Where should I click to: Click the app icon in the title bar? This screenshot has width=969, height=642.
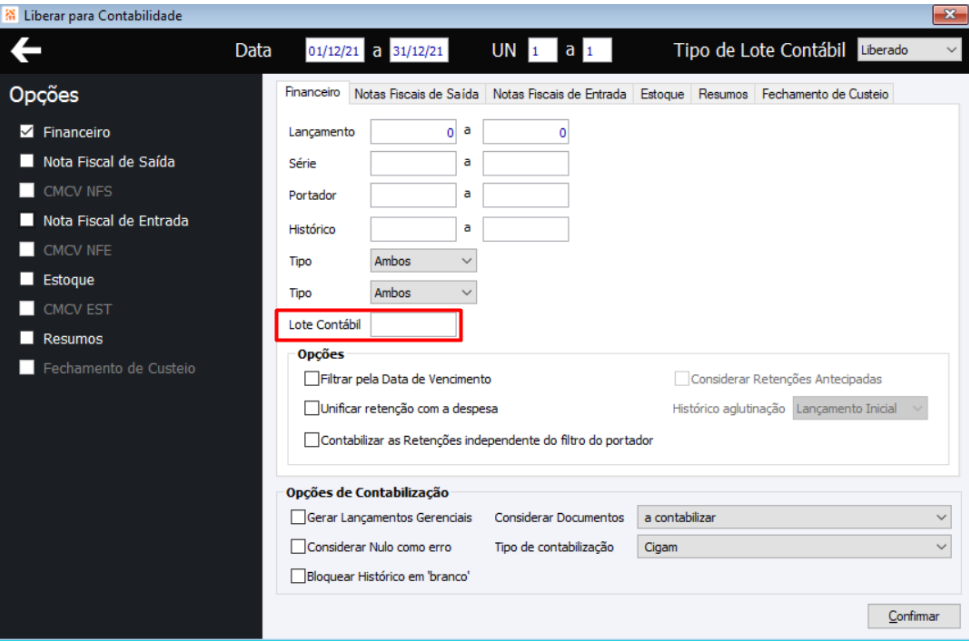[x=10, y=15]
